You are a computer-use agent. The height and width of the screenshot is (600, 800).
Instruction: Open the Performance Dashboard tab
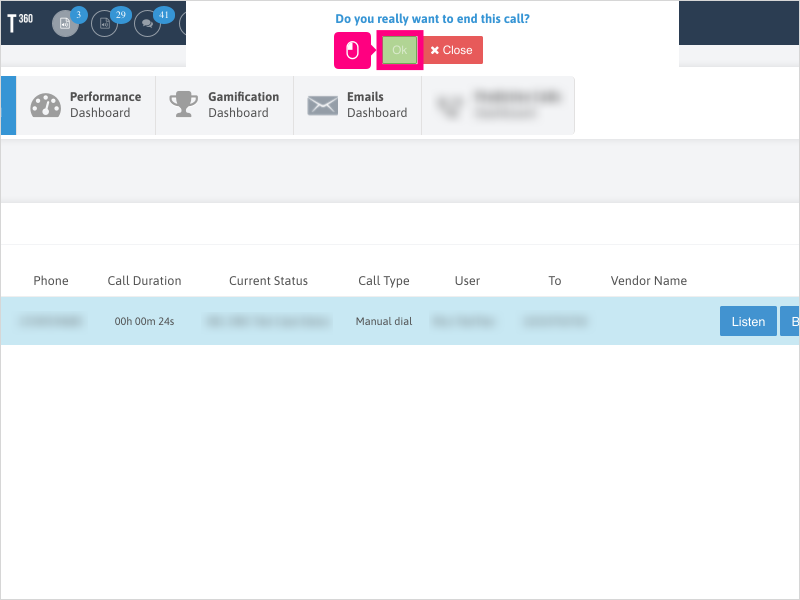[x=86, y=105]
